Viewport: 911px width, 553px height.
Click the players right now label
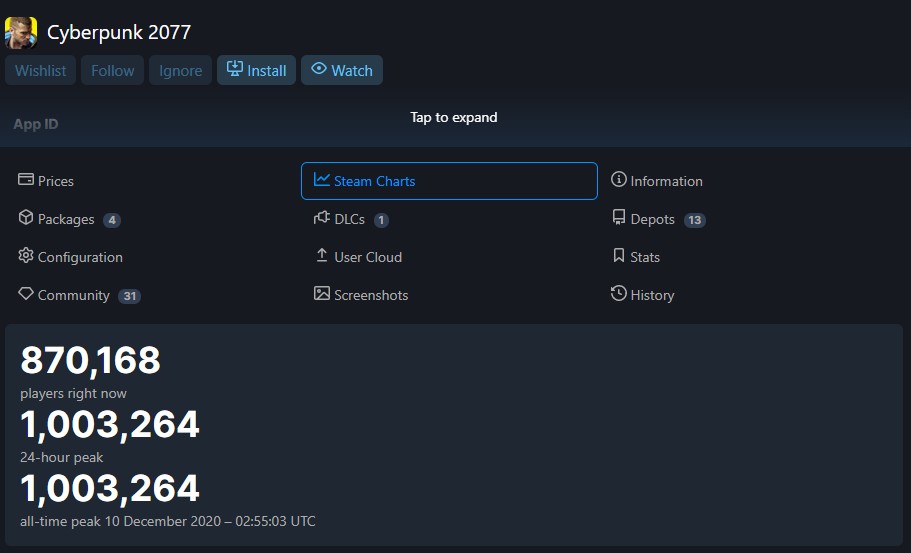[73, 393]
